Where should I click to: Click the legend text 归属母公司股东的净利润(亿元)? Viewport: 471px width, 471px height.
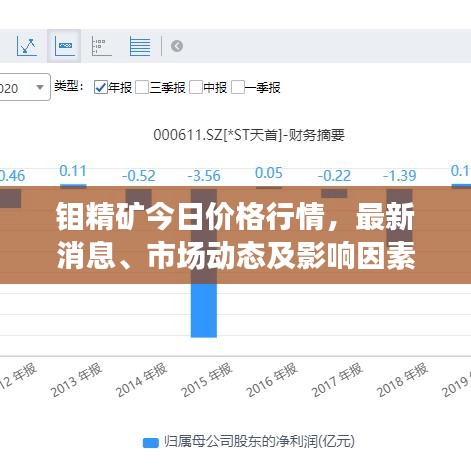(x=259, y=442)
